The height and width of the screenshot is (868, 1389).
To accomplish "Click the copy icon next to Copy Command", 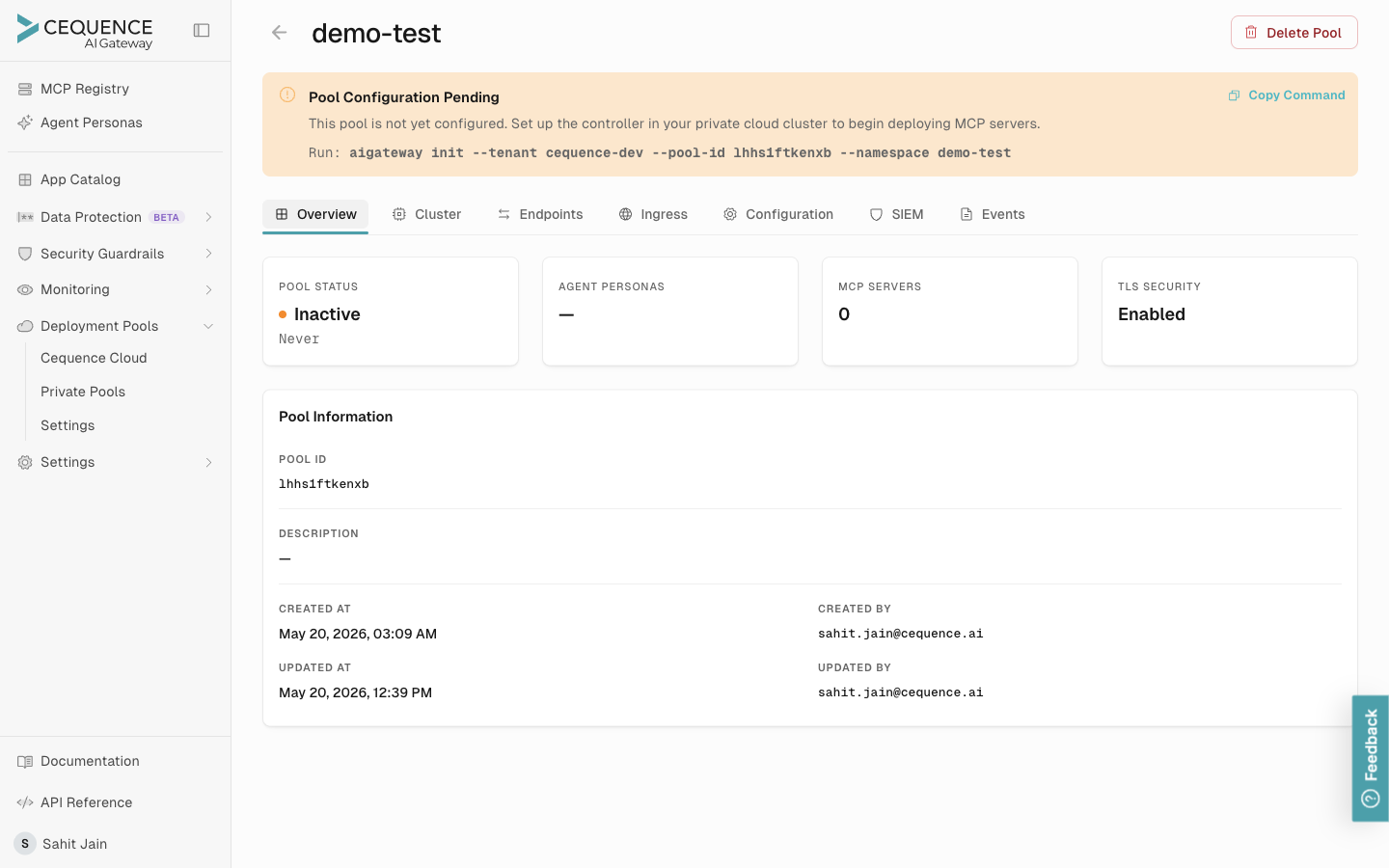I will tap(1234, 95).
